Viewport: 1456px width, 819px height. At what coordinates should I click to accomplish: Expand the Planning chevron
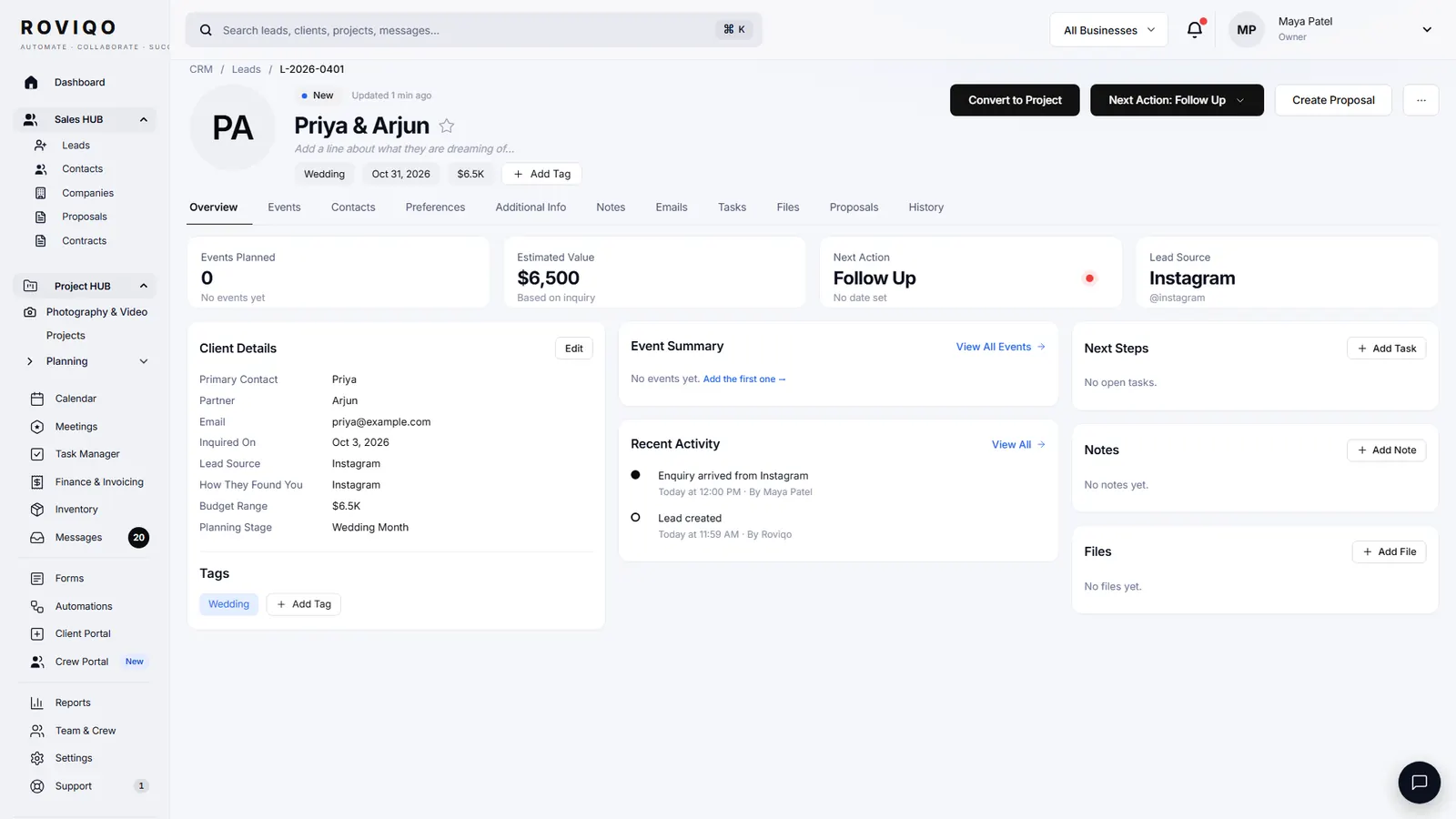point(144,361)
